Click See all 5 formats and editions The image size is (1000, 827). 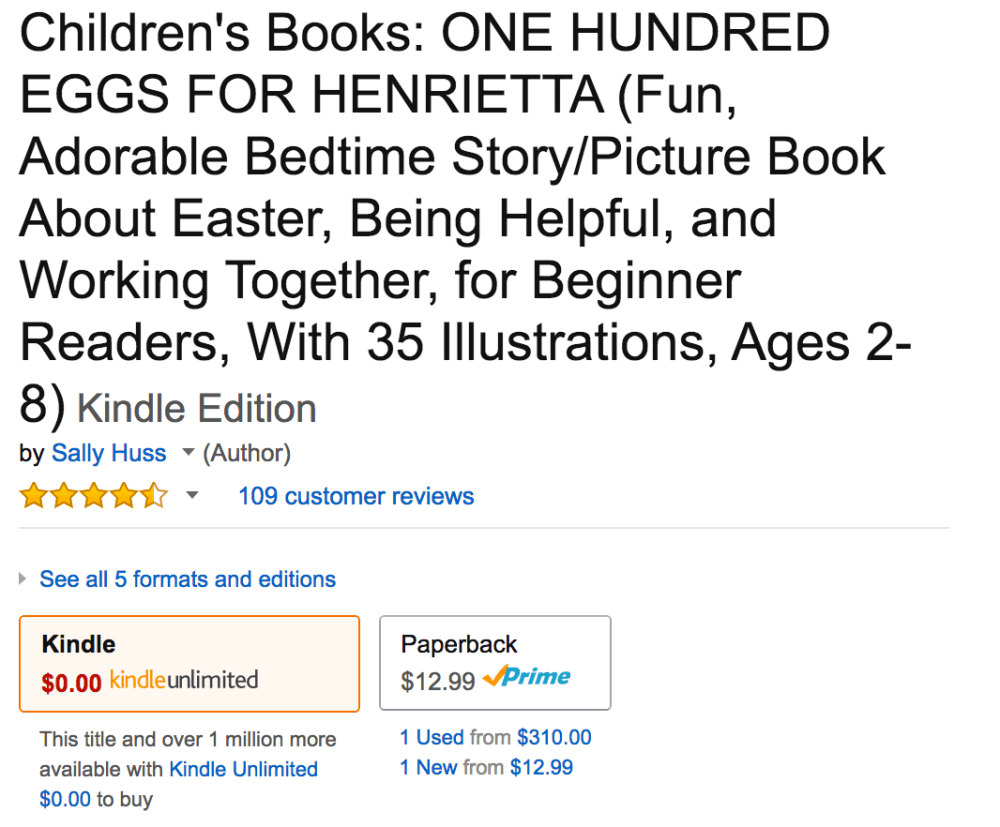[187, 579]
